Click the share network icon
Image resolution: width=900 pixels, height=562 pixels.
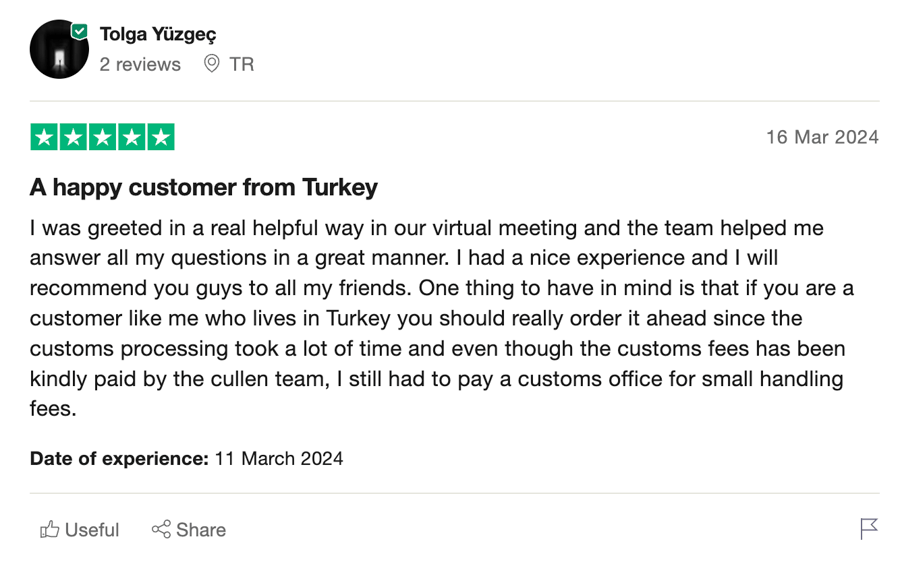161,529
